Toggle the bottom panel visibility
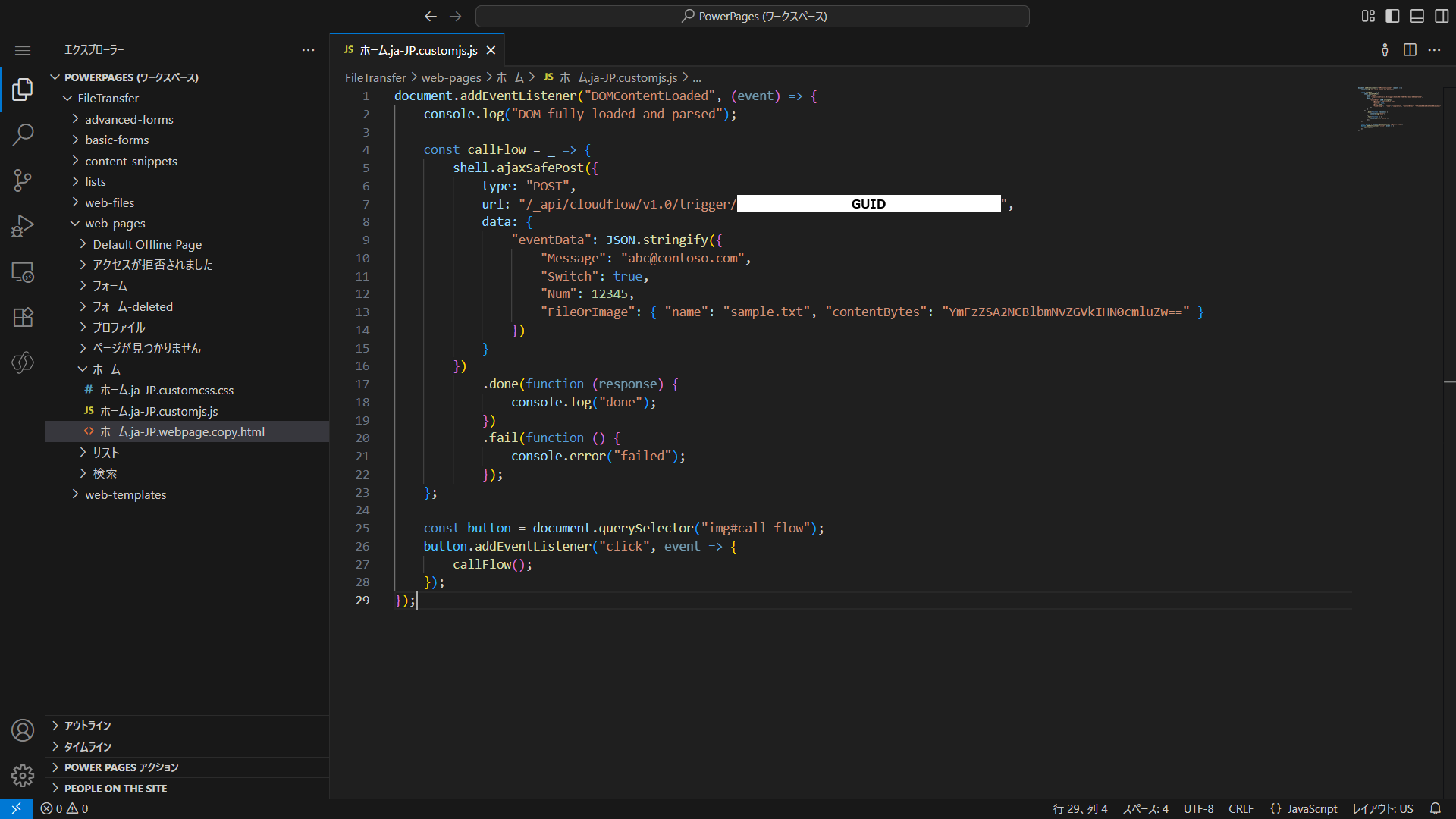1456x819 pixels. [x=1417, y=16]
